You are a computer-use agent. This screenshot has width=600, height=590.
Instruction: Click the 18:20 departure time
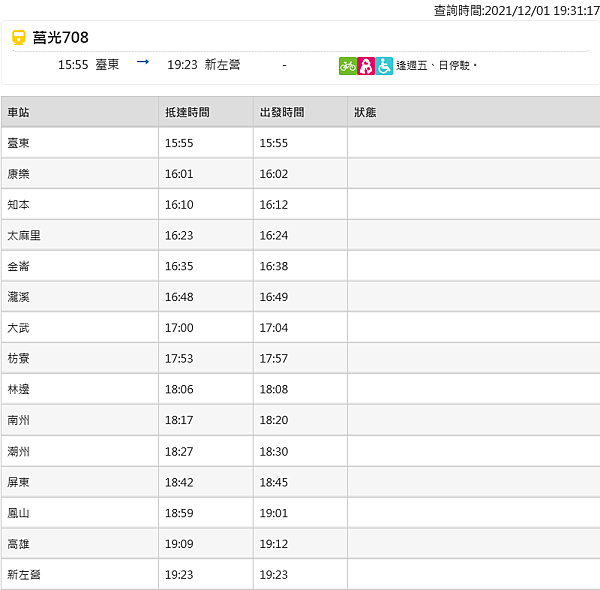tap(274, 420)
